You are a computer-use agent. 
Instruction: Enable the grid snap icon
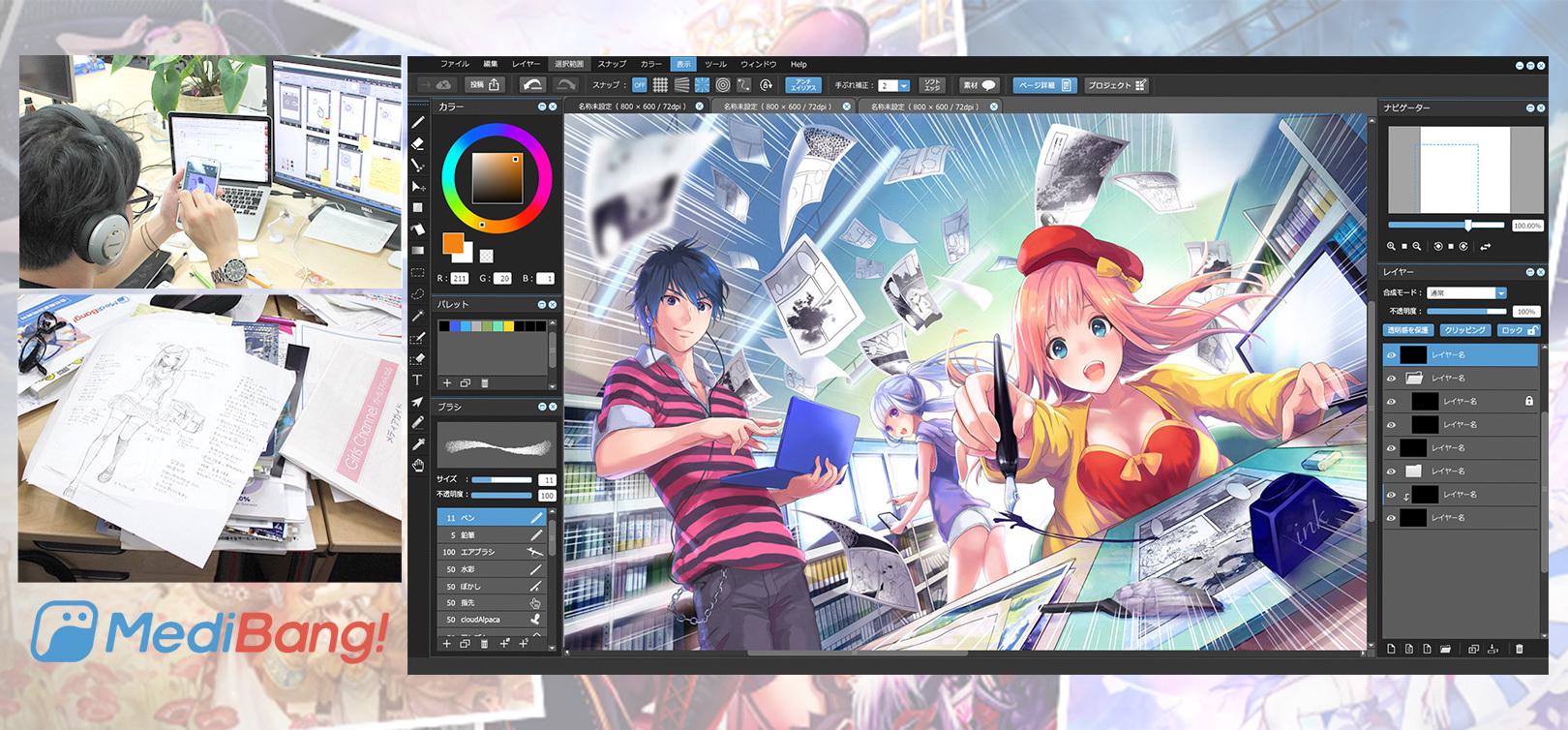[x=660, y=85]
